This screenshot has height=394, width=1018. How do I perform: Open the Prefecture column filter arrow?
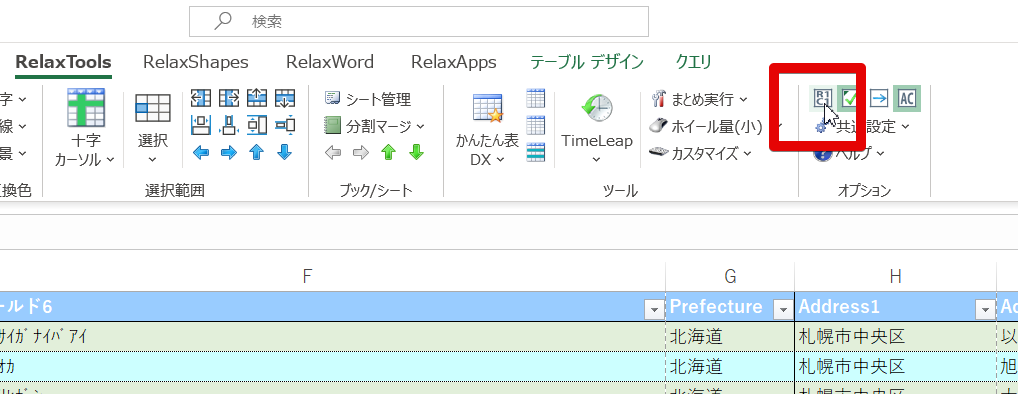click(784, 310)
